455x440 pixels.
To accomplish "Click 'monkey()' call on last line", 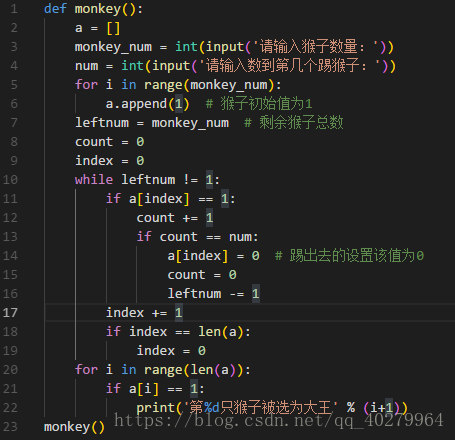I will click(x=74, y=427).
